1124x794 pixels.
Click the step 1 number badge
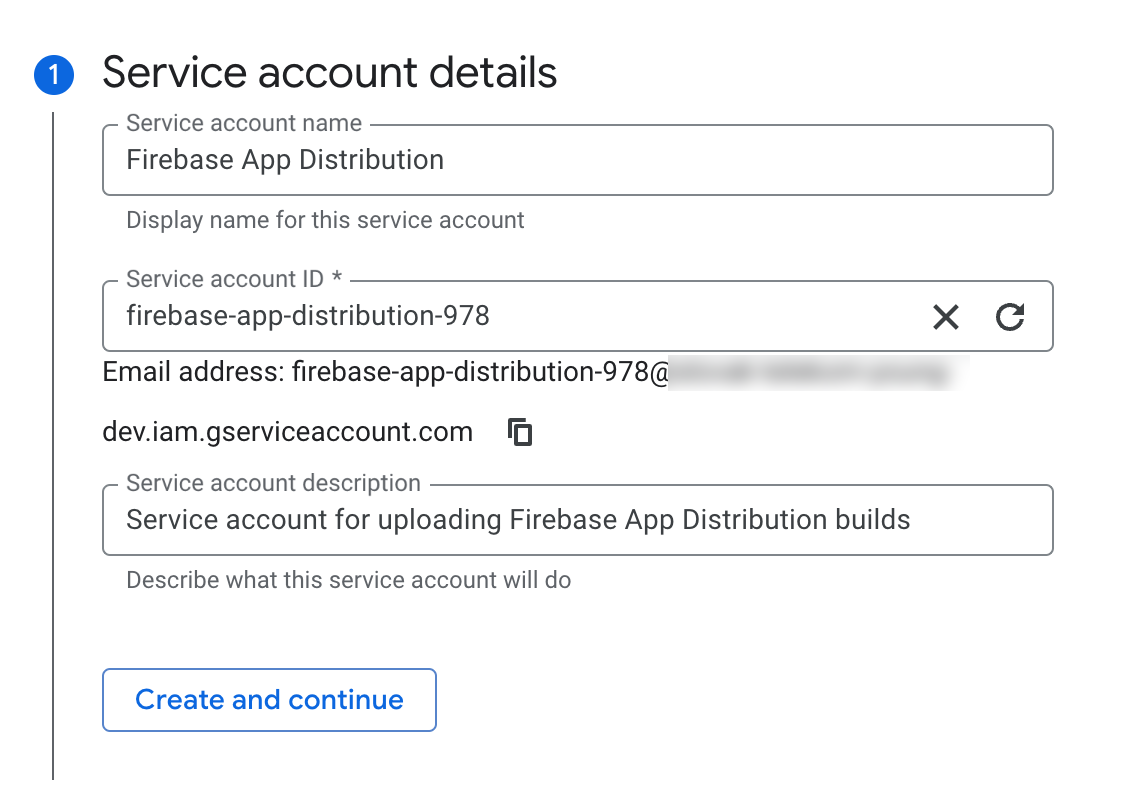click(x=53, y=75)
